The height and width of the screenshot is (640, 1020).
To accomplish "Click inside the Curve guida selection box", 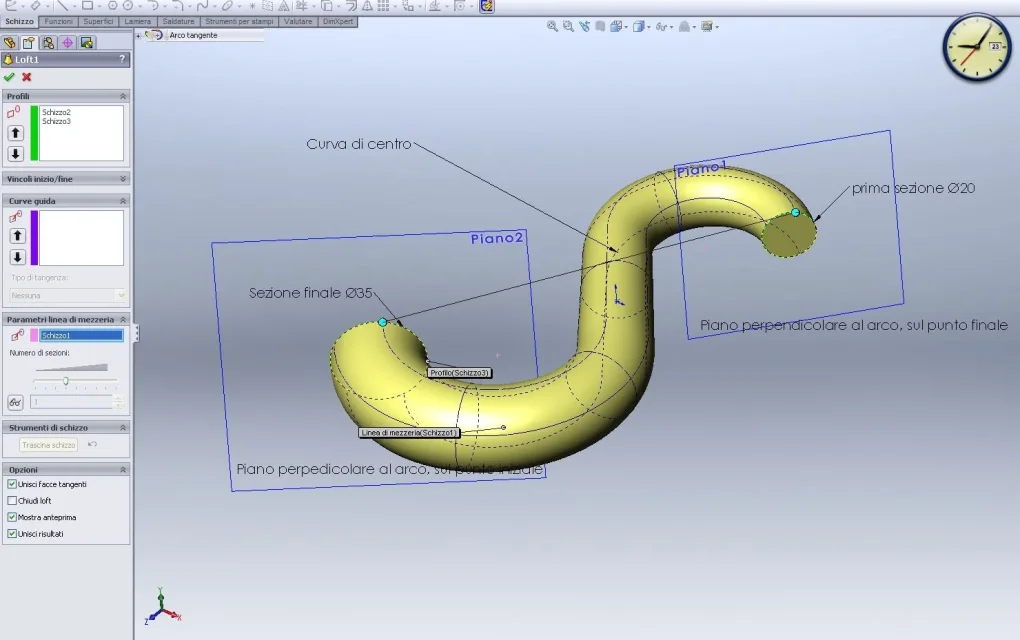I will [x=81, y=237].
